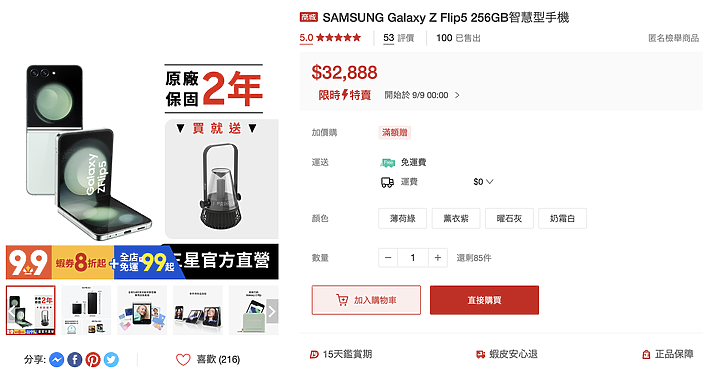Select the 奶霜白 color option
The image size is (720, 373).
562,219
